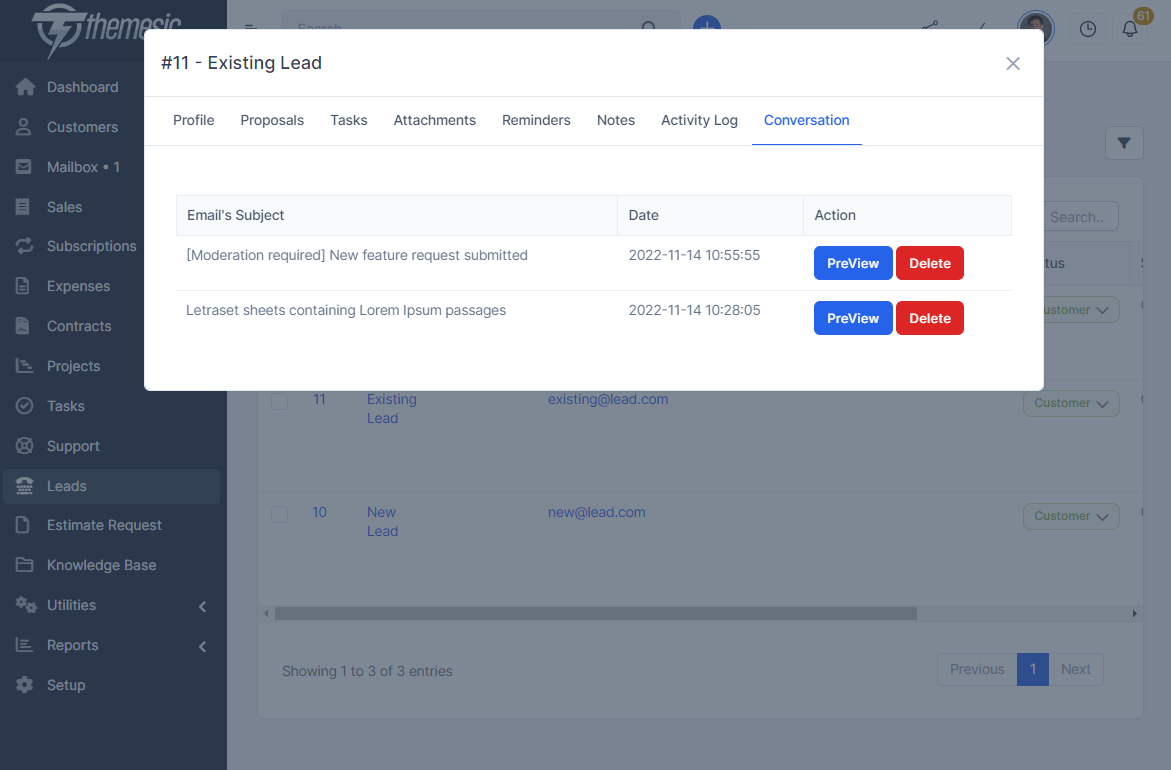The height and width of the screenshot is (770, 1171).
Task: Click the Support lifebuoy icon
Action: pyautogui.click(x=25, y=446)
